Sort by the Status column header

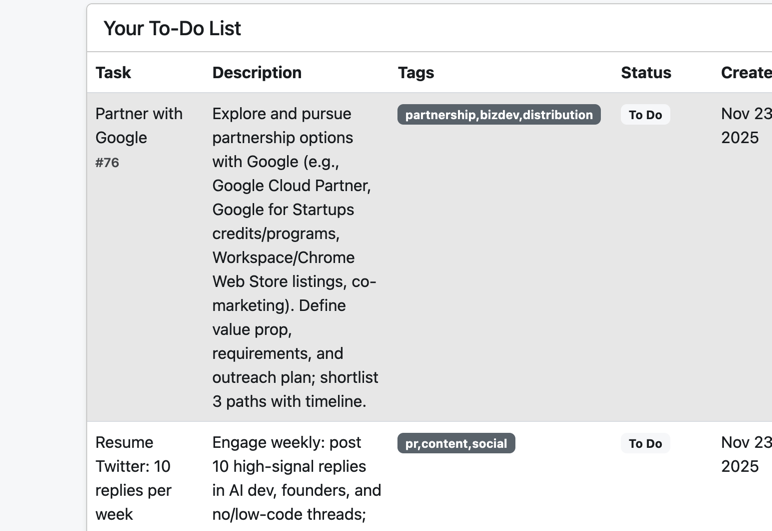pyautogui.click(x=645, y=73)
